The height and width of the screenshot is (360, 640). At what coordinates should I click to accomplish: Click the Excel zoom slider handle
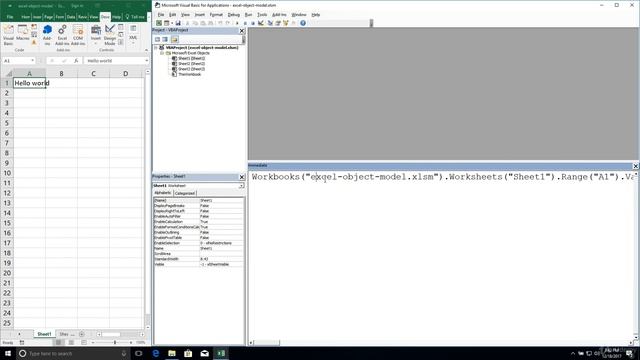coord(115,342)
